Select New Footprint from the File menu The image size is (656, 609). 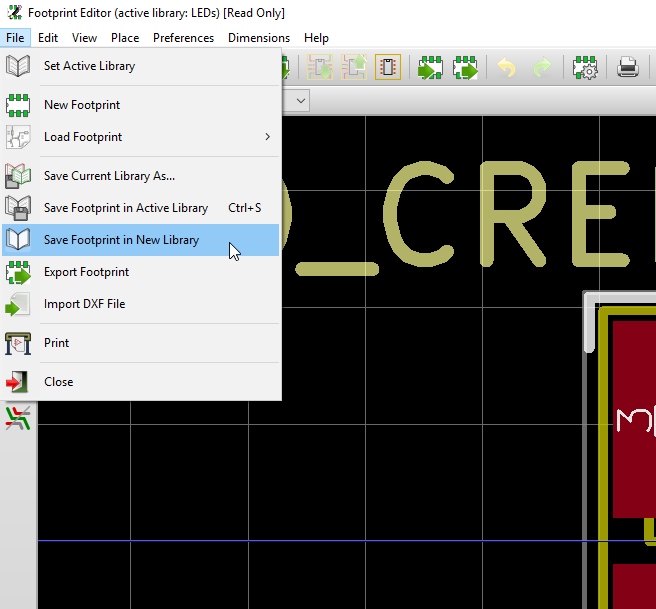click(141, 105)
